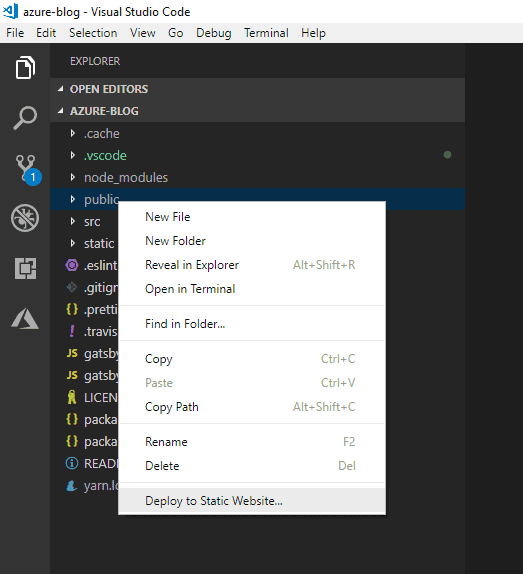
Task: Choose Paste from the context menu
Action: [252, 383]
